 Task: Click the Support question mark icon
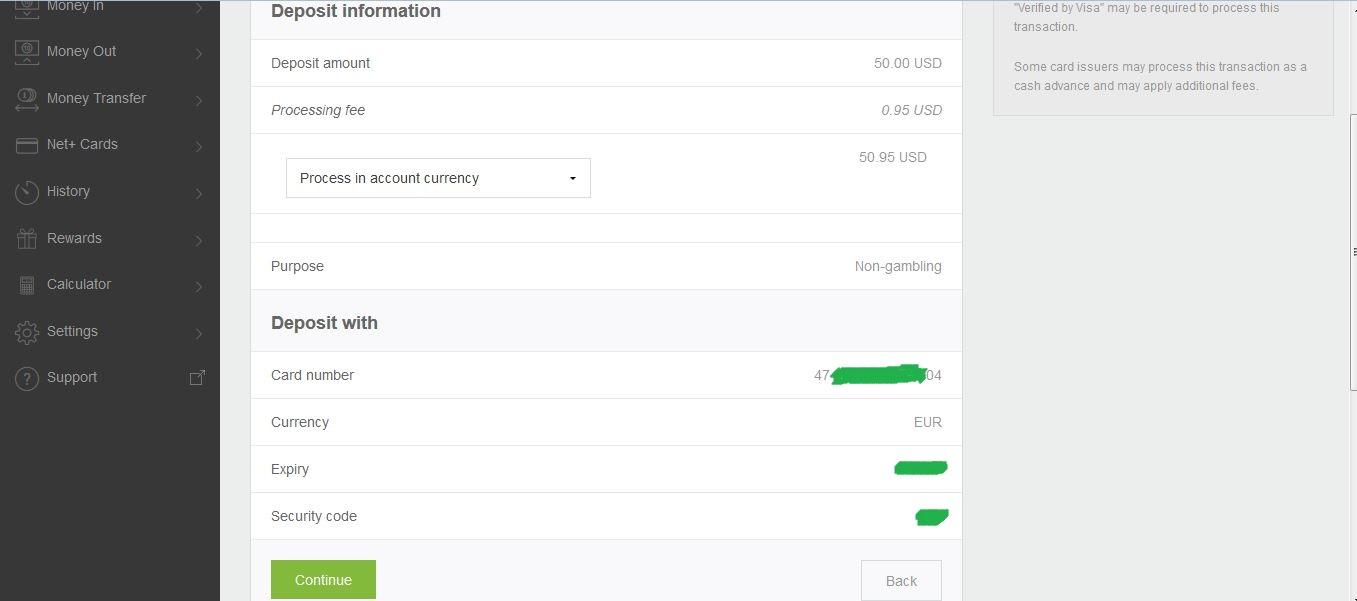click(27, 378)
